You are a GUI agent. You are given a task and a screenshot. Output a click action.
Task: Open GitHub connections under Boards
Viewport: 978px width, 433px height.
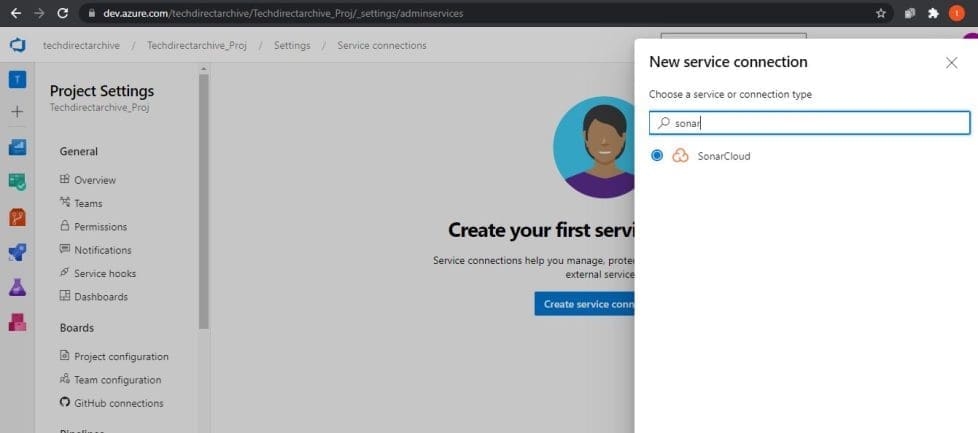(118, 403)
